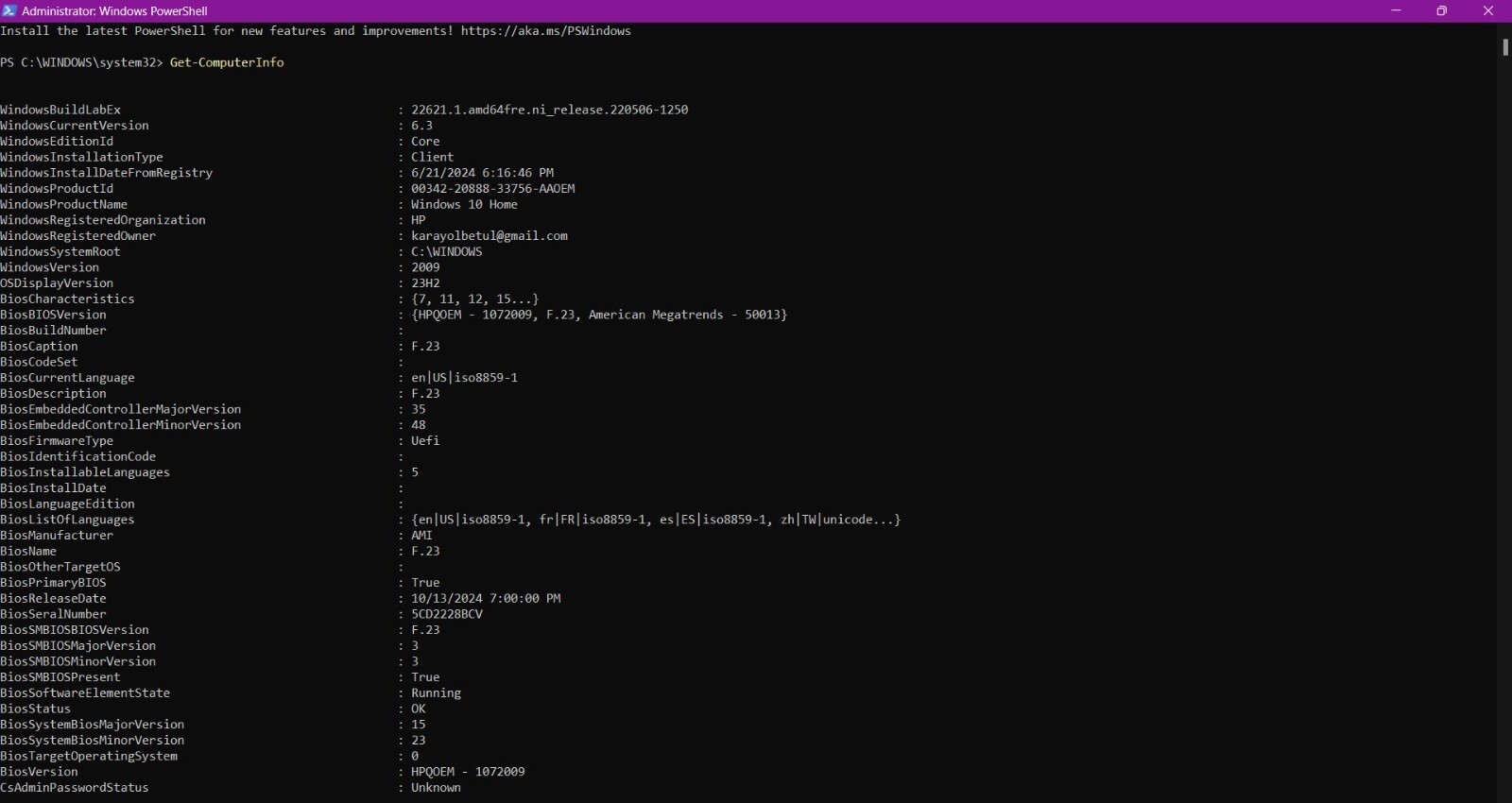Click the BiosInstallDate property name
1512x803 pixels.
(x=53, y=488)
